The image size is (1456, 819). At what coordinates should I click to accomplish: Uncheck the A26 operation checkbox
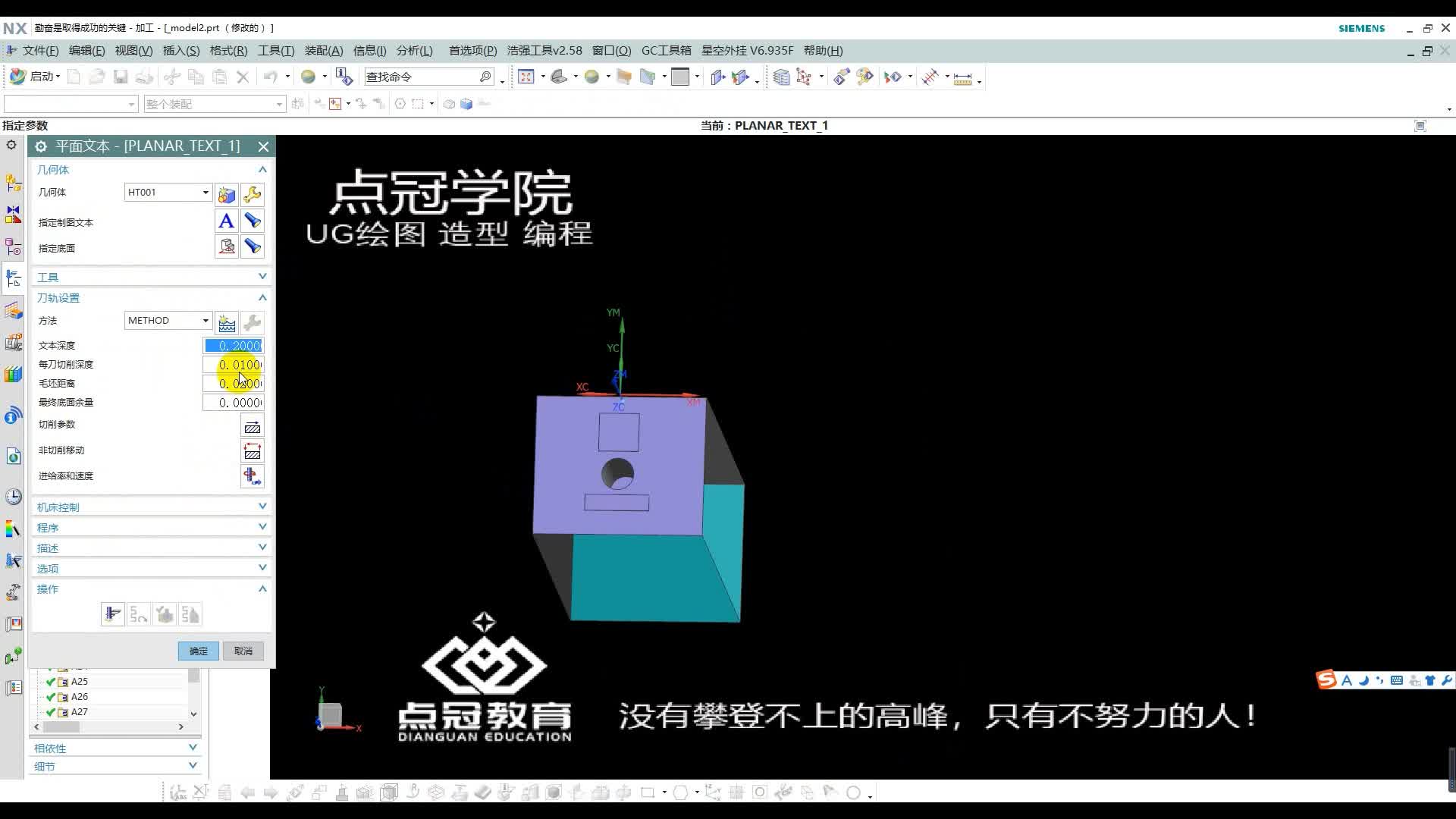[x=52, y=696]
